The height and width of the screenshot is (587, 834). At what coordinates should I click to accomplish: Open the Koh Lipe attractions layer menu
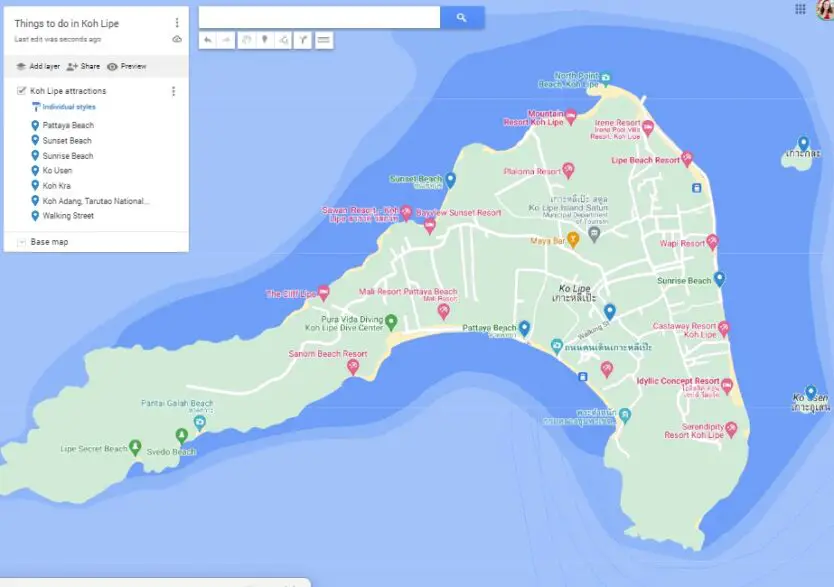[x=173, y=90]
